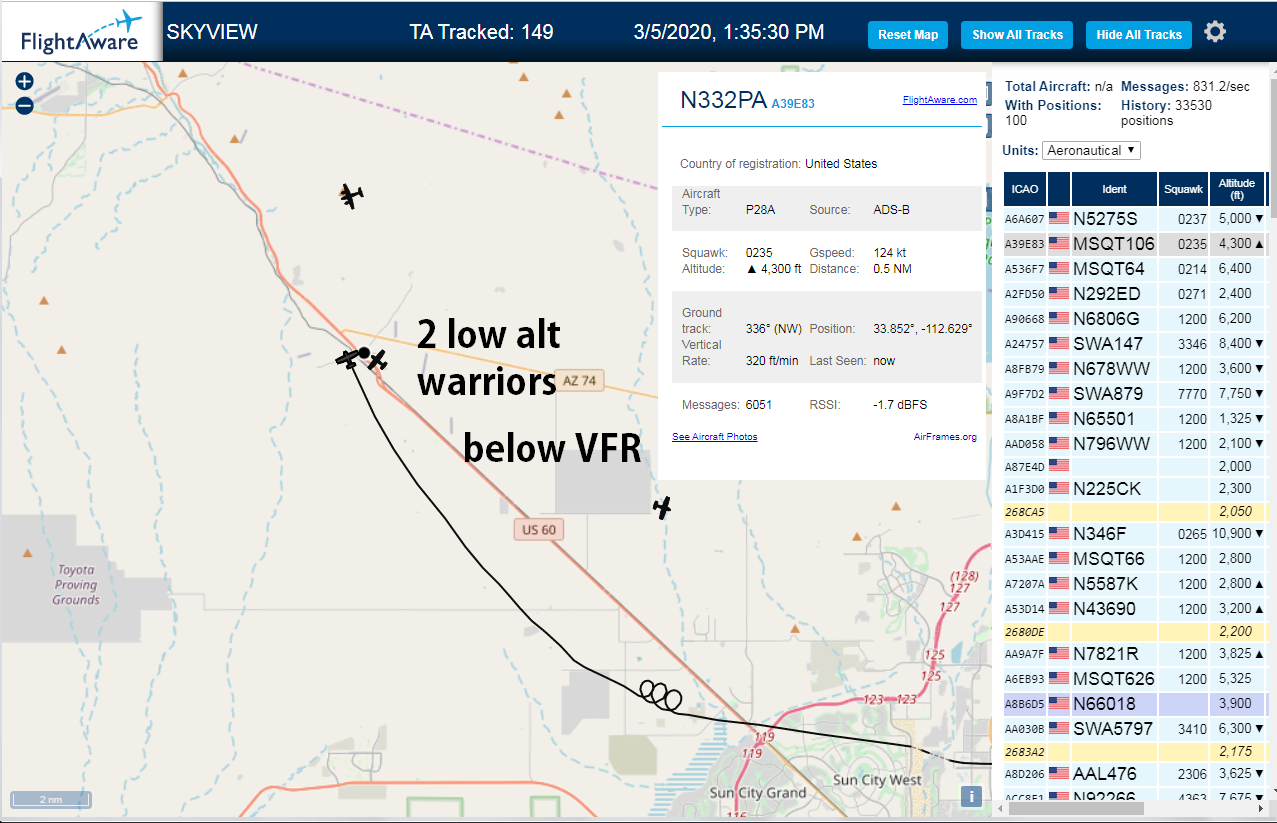Zoom in the map with plus button
This screenshot has width=1277, height=823.
[25, 82]
